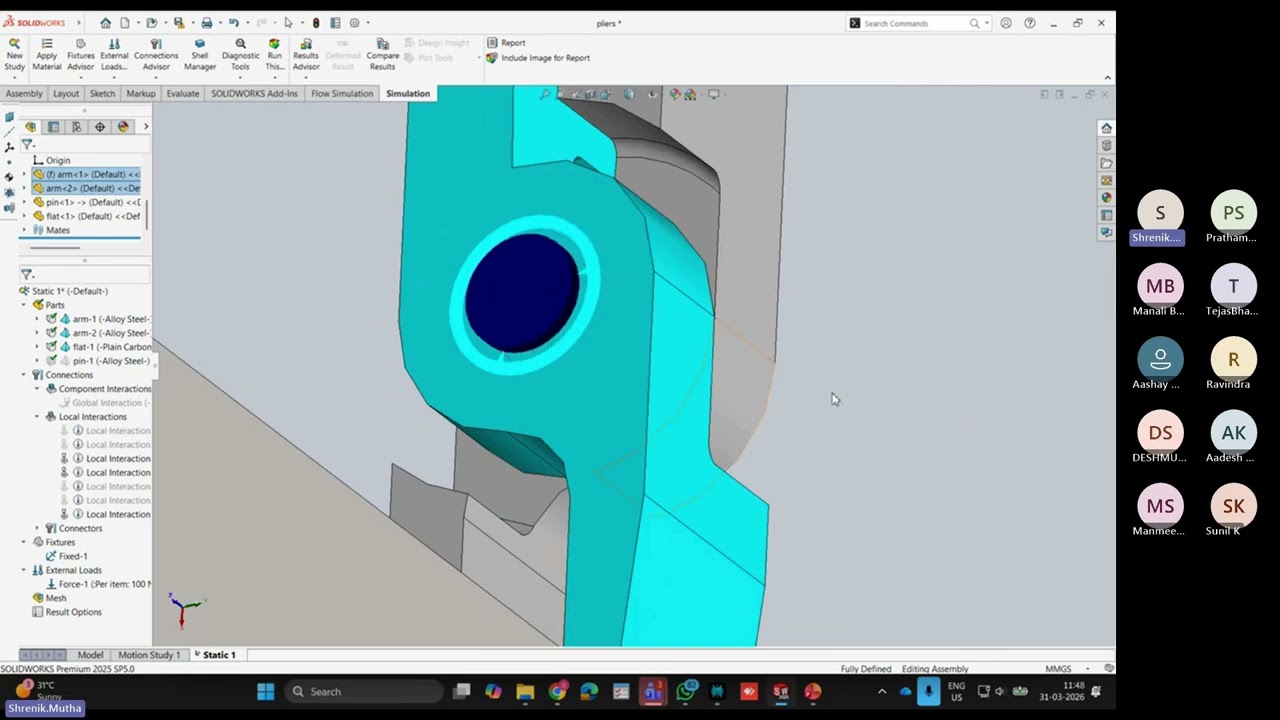Viewport: 1280px width, 720px height.
Task: Click the Print icon
Action: tap(206, 23)
